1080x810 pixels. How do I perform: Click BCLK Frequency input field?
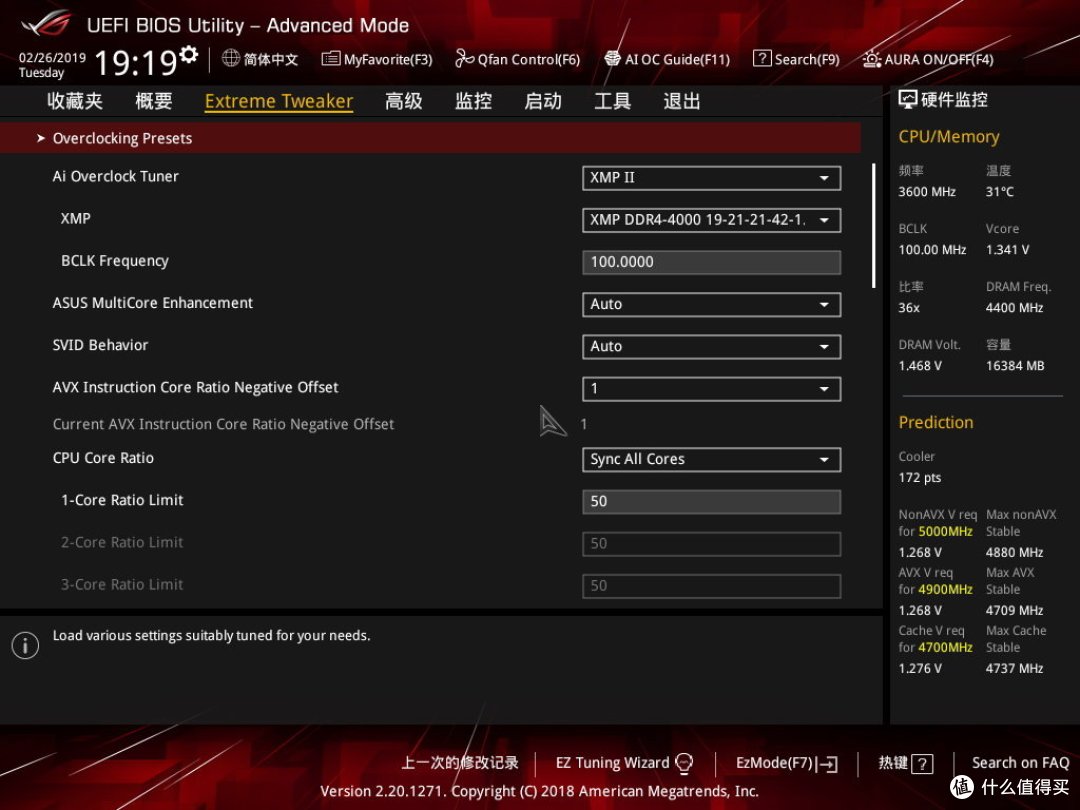[712, 262]
